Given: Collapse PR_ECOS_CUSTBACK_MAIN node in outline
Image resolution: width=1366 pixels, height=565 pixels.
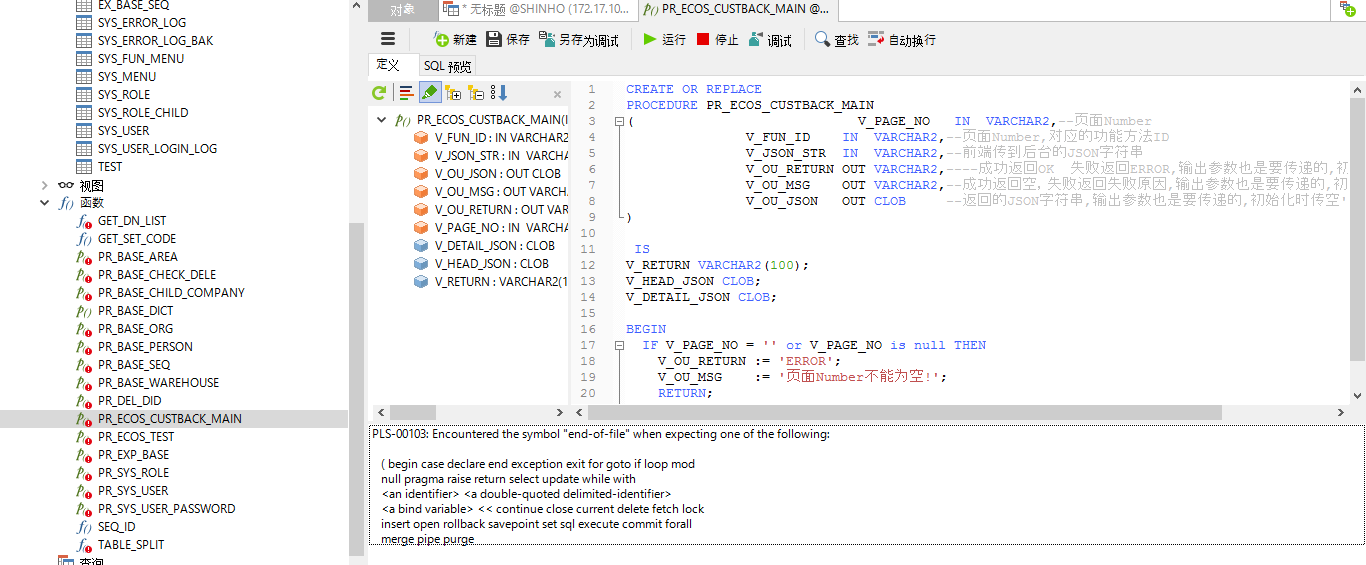Looking at the screenshot, I should click(381, 119).
